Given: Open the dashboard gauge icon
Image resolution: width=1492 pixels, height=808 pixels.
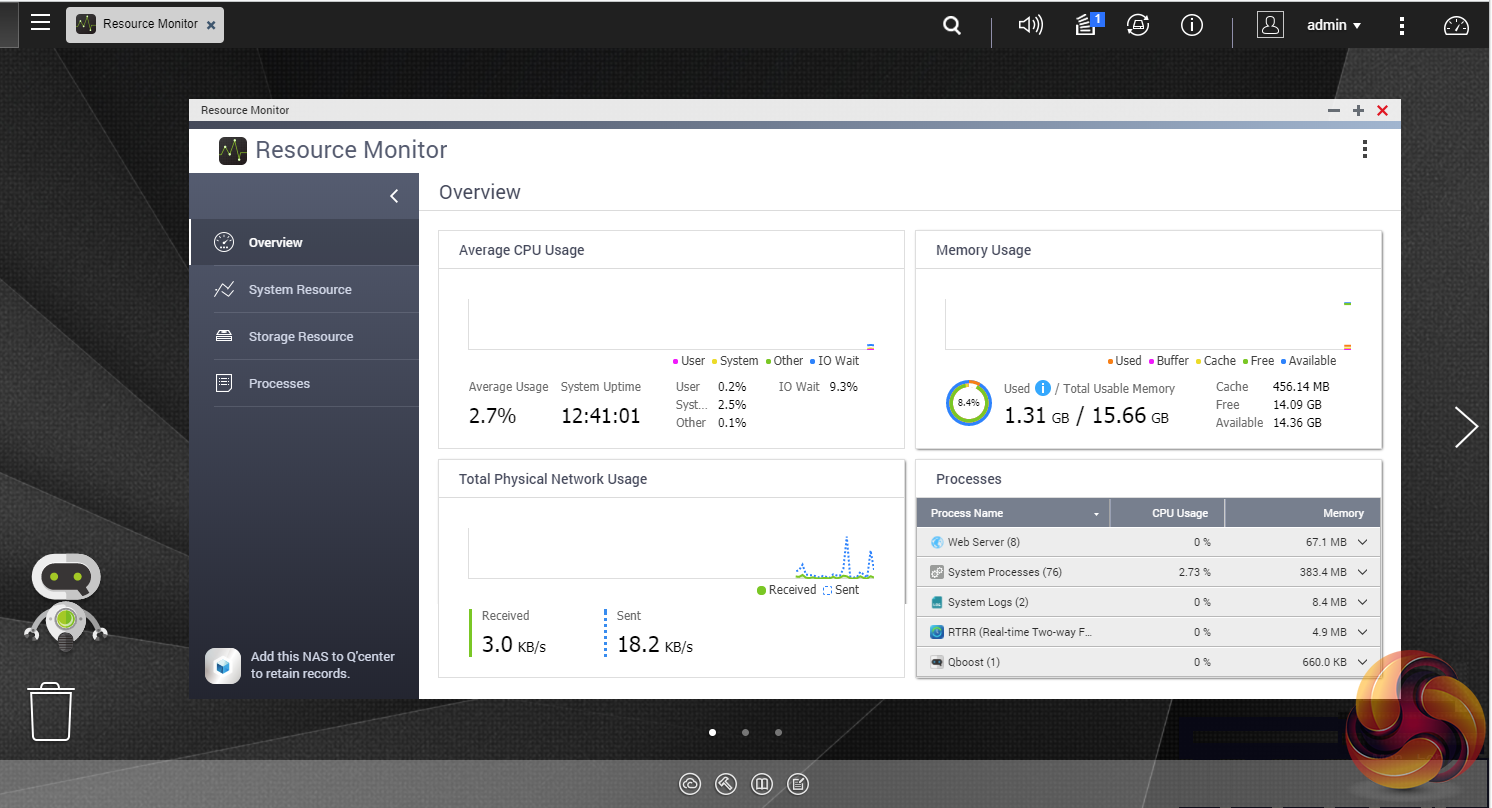Looking at the screenshot, I should pos(1456,26).
